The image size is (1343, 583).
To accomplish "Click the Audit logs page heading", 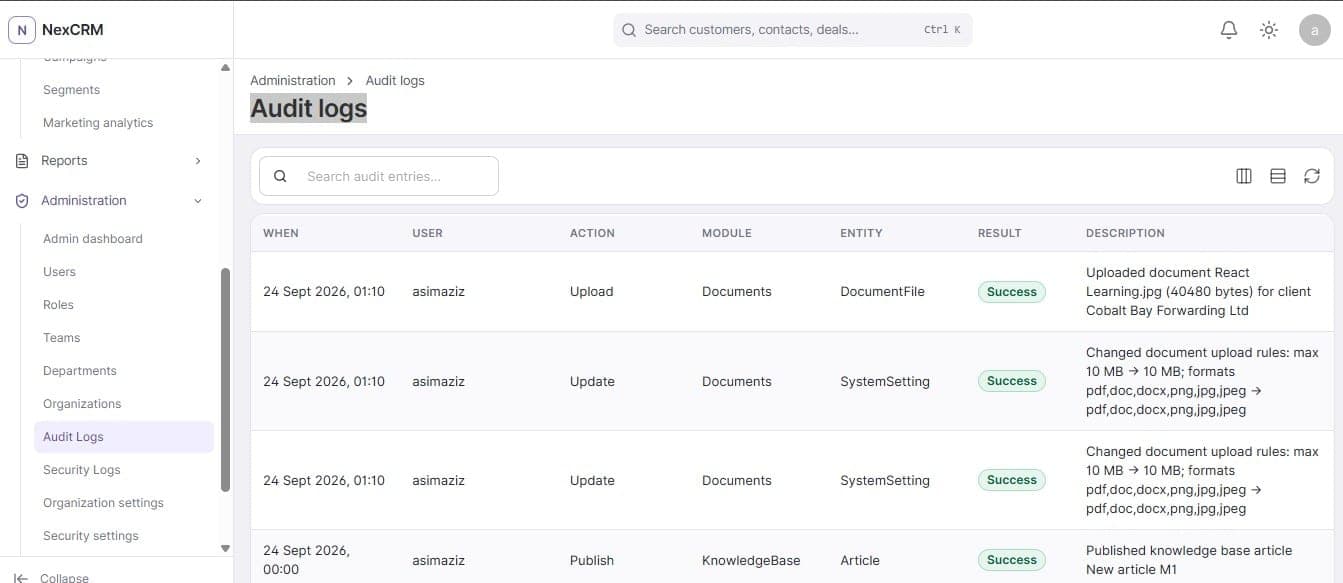I will coord(308,108).
